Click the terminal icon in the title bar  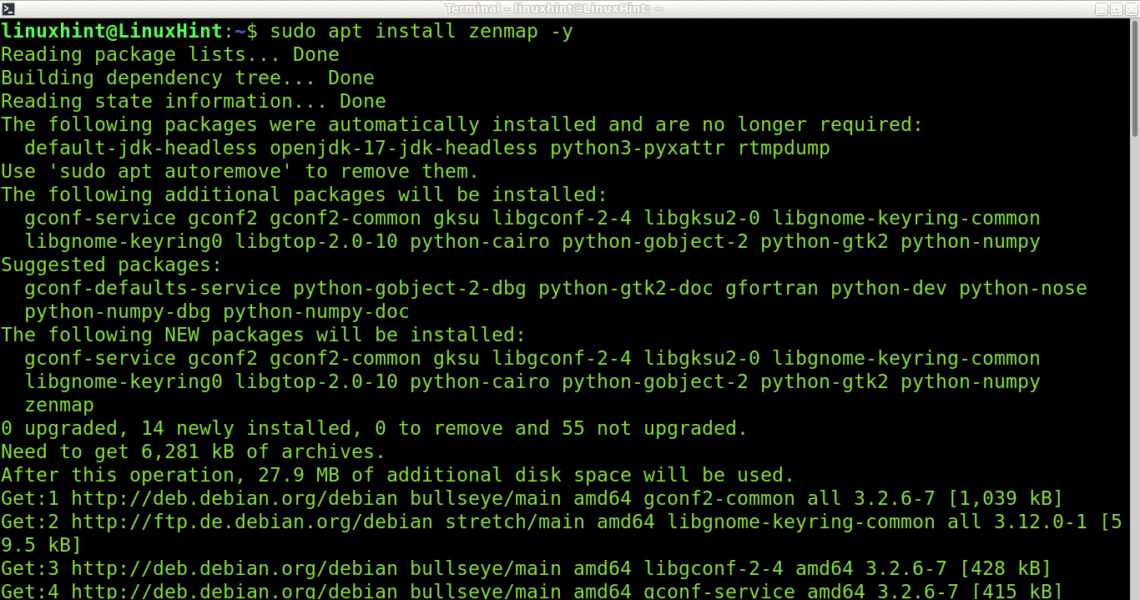8,8
